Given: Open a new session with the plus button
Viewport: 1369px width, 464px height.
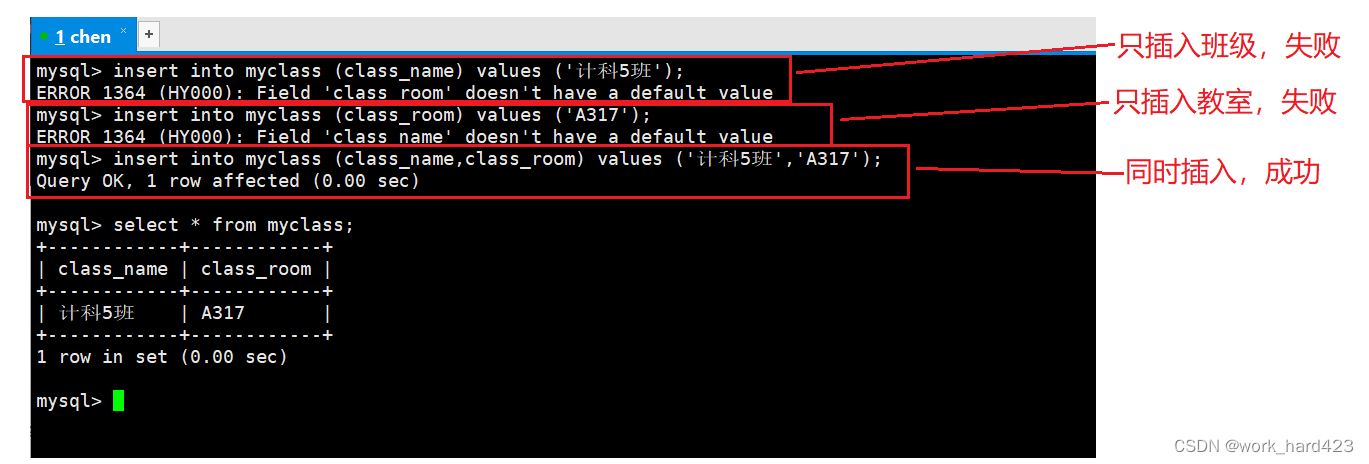Looking at the screenshot, I should [149, 35].
